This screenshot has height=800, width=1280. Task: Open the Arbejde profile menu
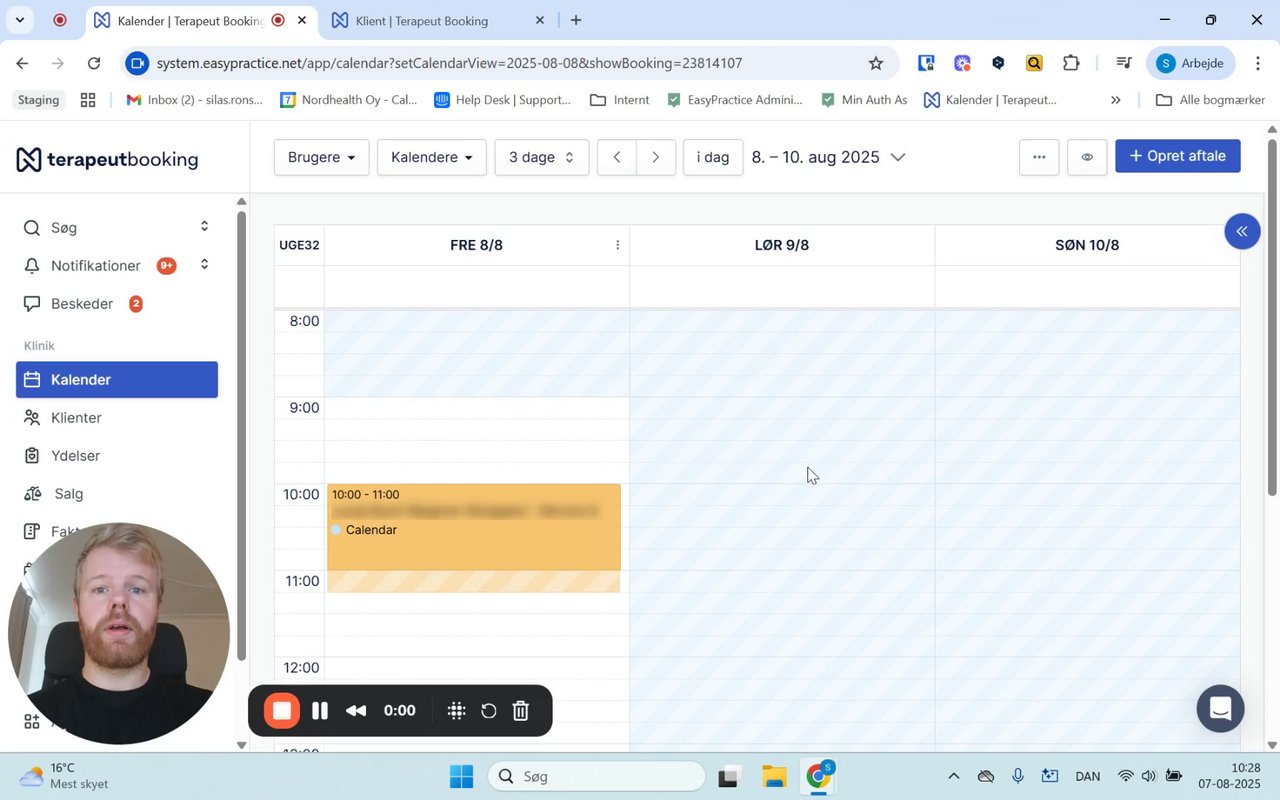(1192, 63)
